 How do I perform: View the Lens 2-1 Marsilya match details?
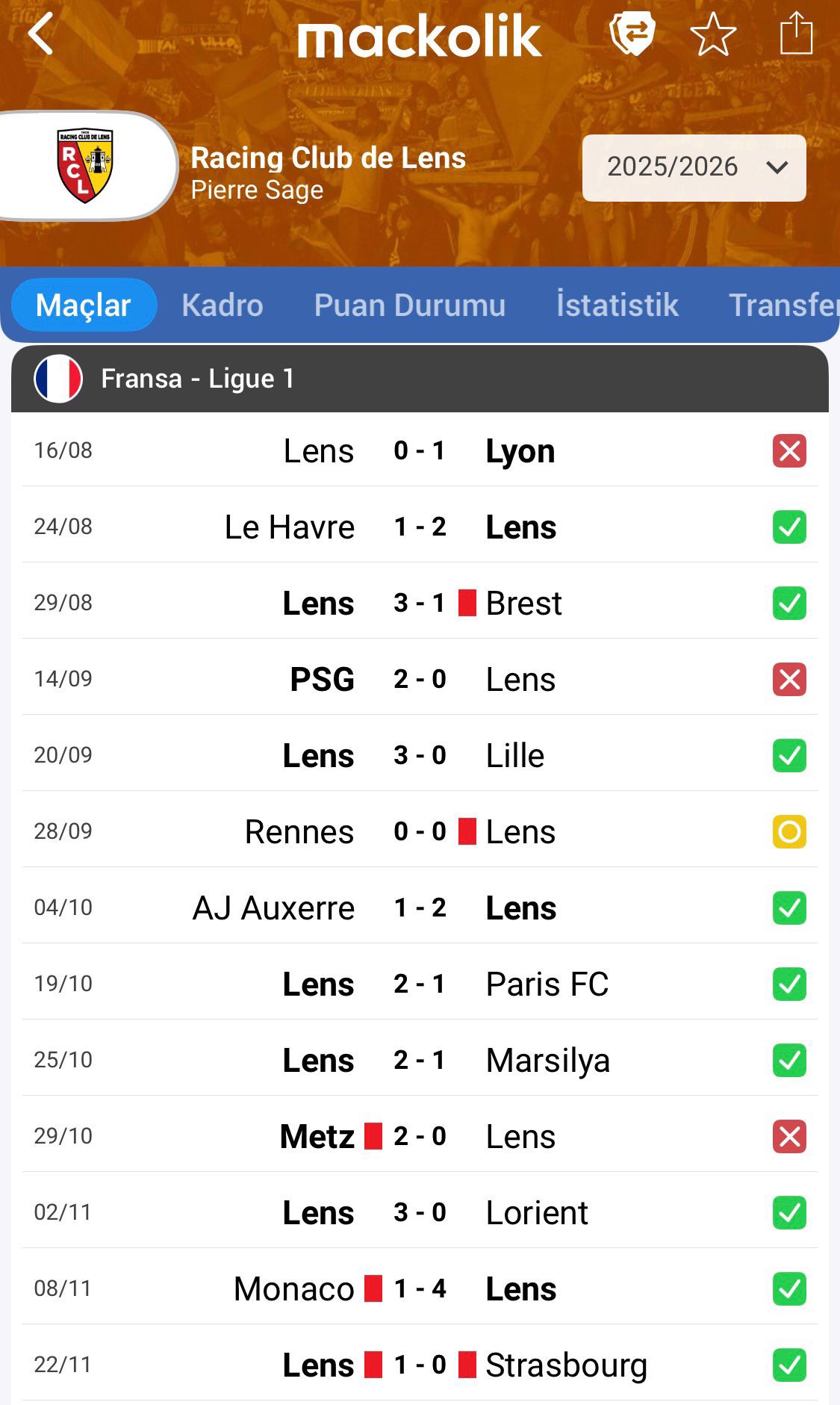click(x=420, y=1061)
